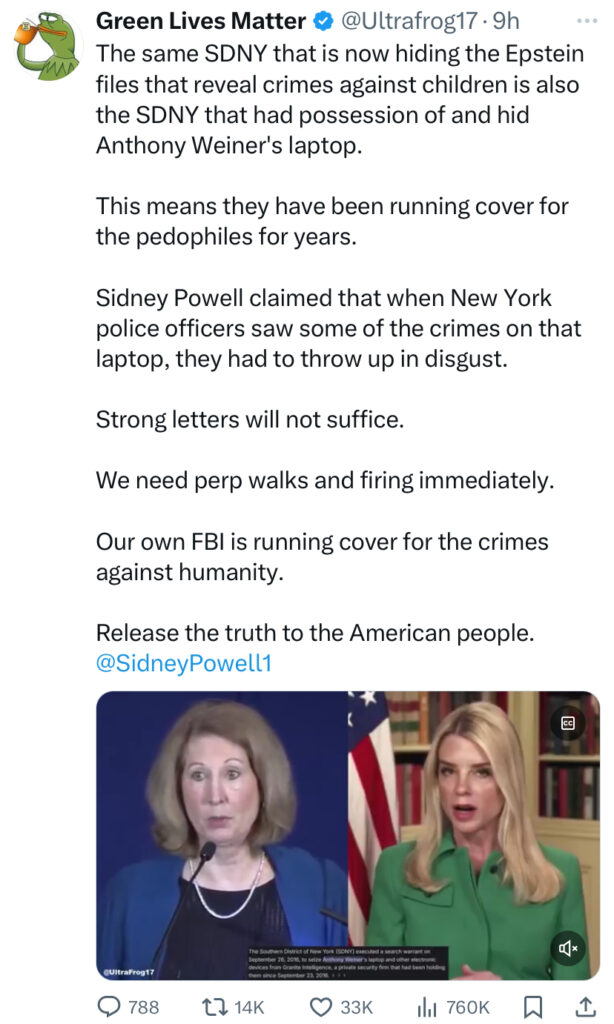The width and height of the screenshot is (614, 1024).
Task: Like the post with the heart icon
Action: click(x=321, y=1006)
